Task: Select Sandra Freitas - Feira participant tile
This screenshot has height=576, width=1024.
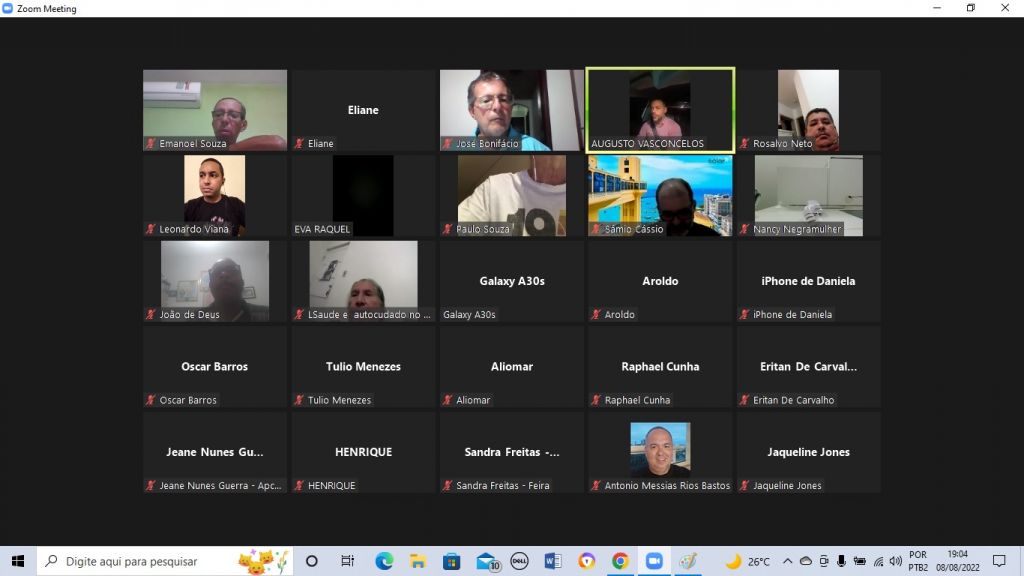Action: click(511, 453)
